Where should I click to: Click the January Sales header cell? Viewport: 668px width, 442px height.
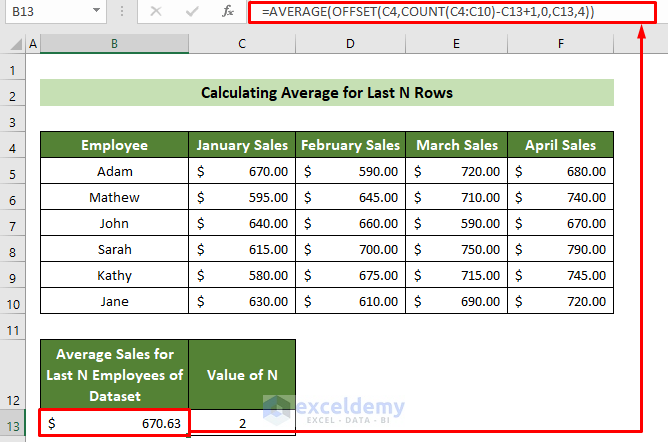pos(242,145)
